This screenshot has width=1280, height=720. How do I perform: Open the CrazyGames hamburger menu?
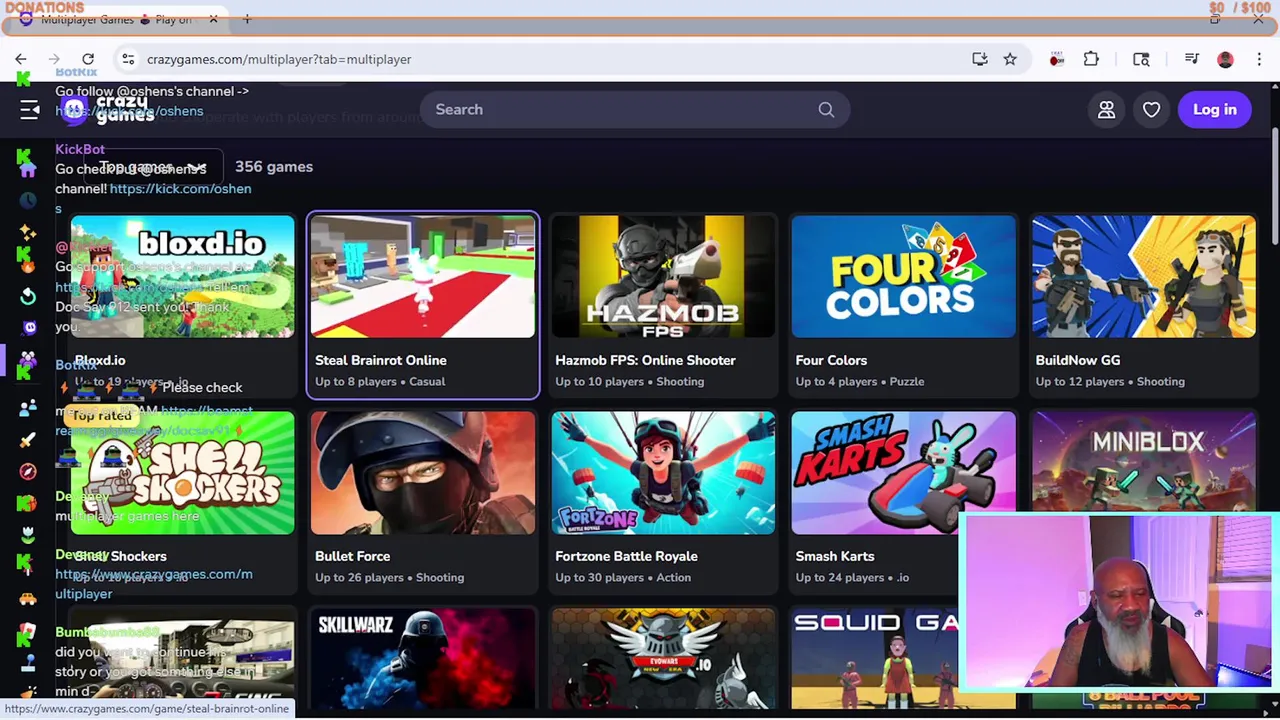[x=29, y=110]
